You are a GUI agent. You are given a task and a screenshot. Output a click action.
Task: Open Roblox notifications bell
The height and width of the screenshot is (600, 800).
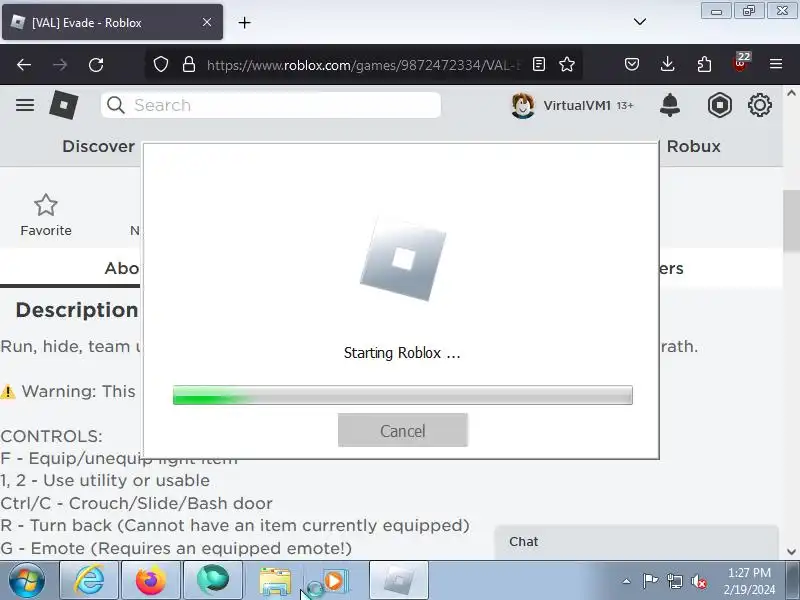point(670,105)
